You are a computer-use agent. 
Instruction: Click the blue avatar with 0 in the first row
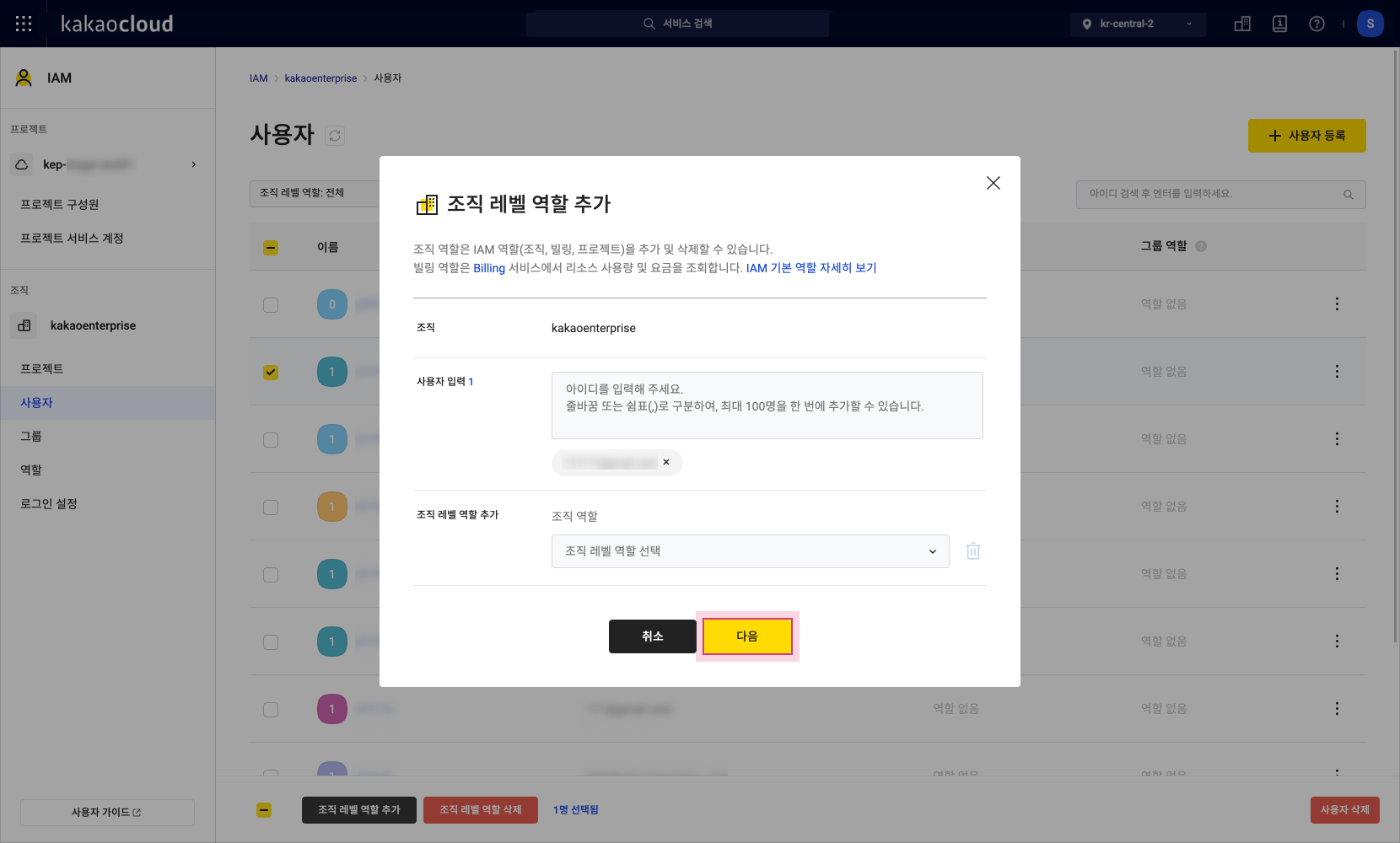click(332, 304)
